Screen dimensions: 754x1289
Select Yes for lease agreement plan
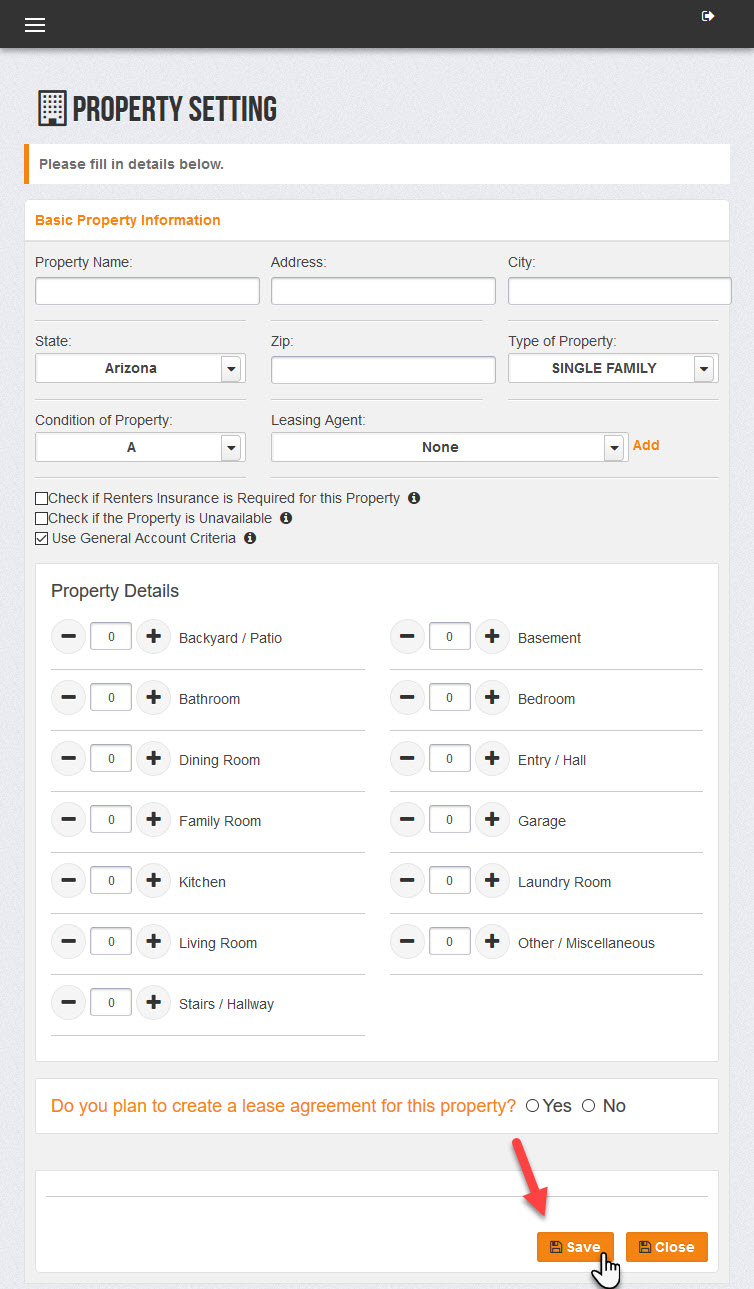[x=532, y=1105]
